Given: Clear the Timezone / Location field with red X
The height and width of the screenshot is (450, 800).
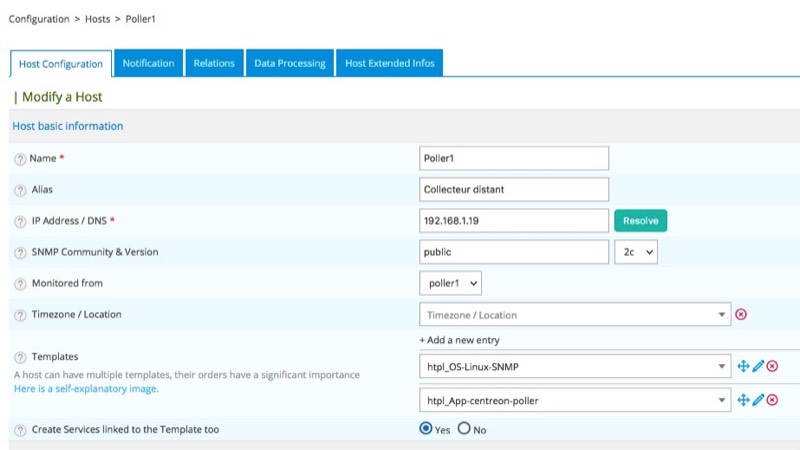Looking at the screenshot, I should (x=741, y=315).
